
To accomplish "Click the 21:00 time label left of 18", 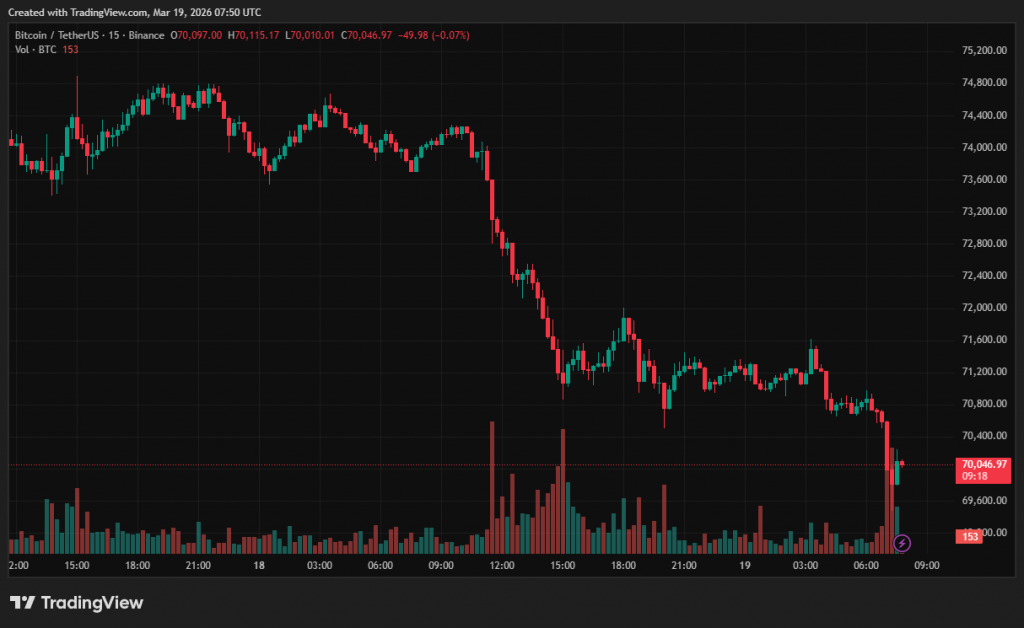I will (x=198, y=565).
